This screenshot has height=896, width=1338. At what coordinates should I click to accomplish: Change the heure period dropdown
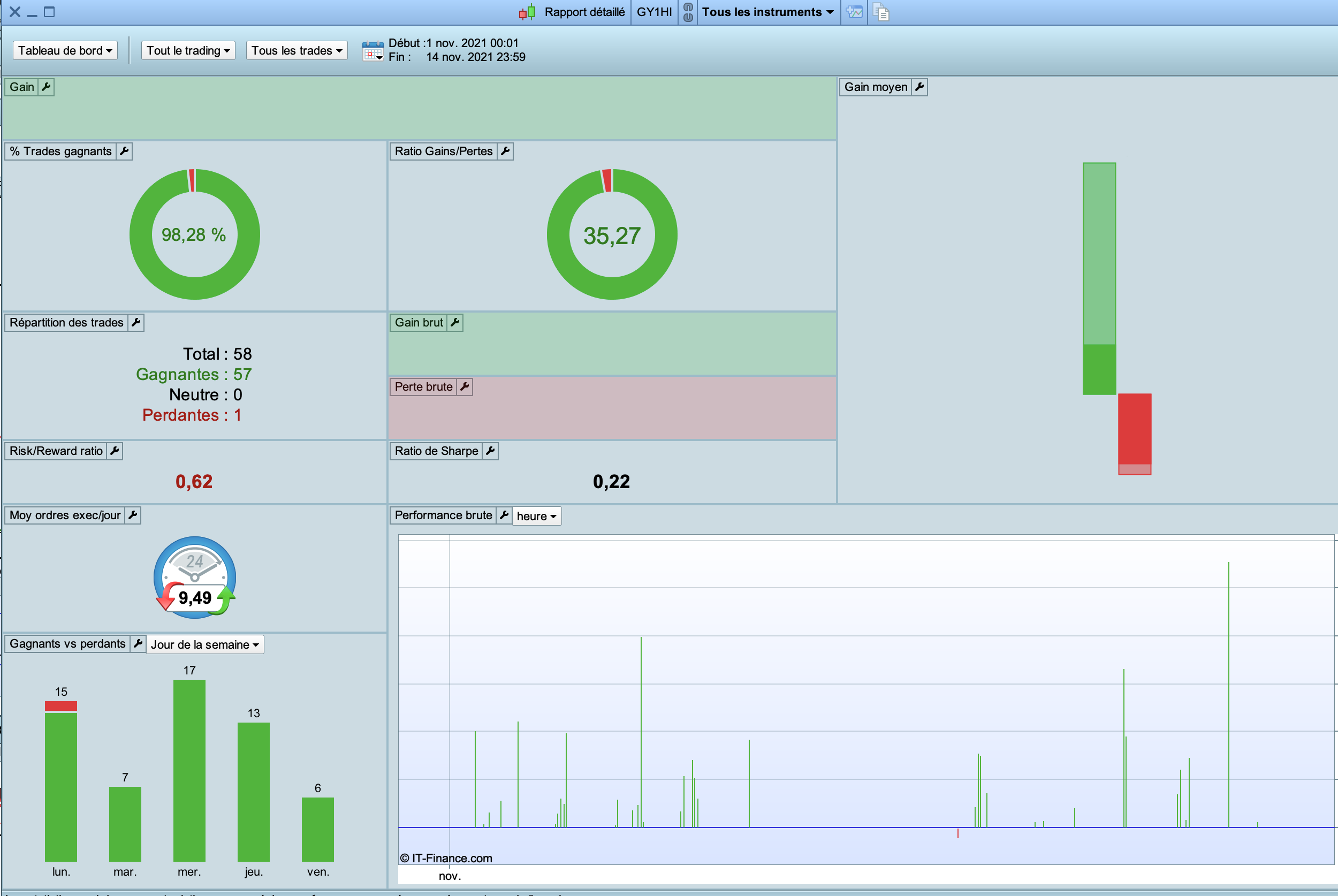(x=536, y=516)
